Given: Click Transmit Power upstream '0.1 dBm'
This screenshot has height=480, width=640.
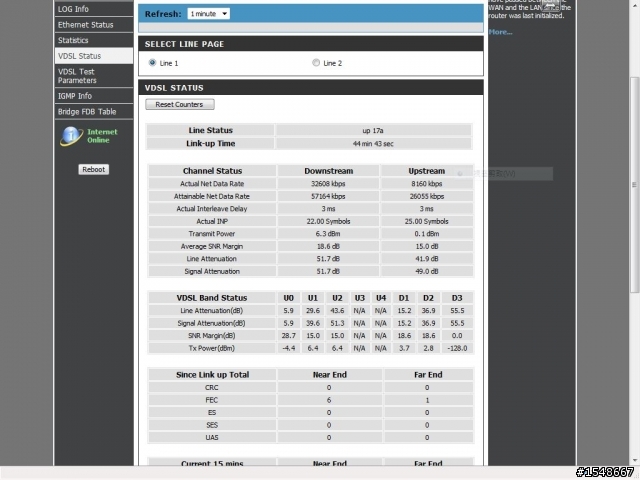Looking at the screenshot, I should click(427, 234).
